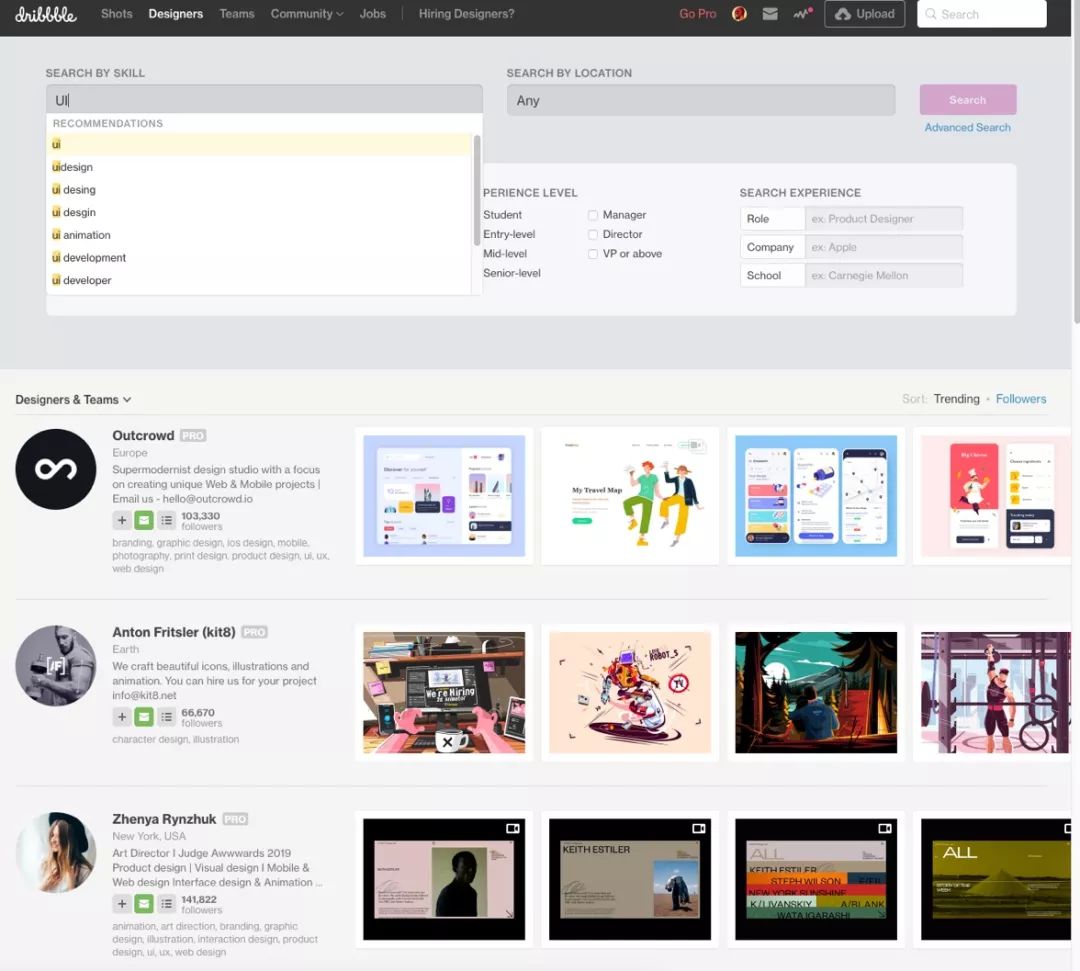The image size is (1080, 971).
Task: Sort designers by Trending
Action: point(957,399)
